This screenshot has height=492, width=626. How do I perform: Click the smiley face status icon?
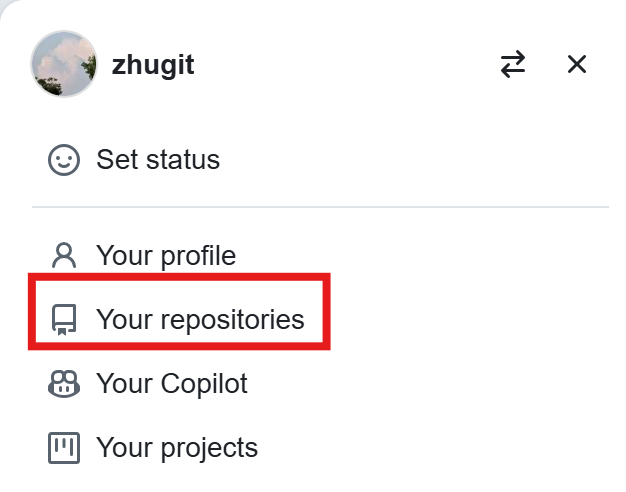click(64, 160)
